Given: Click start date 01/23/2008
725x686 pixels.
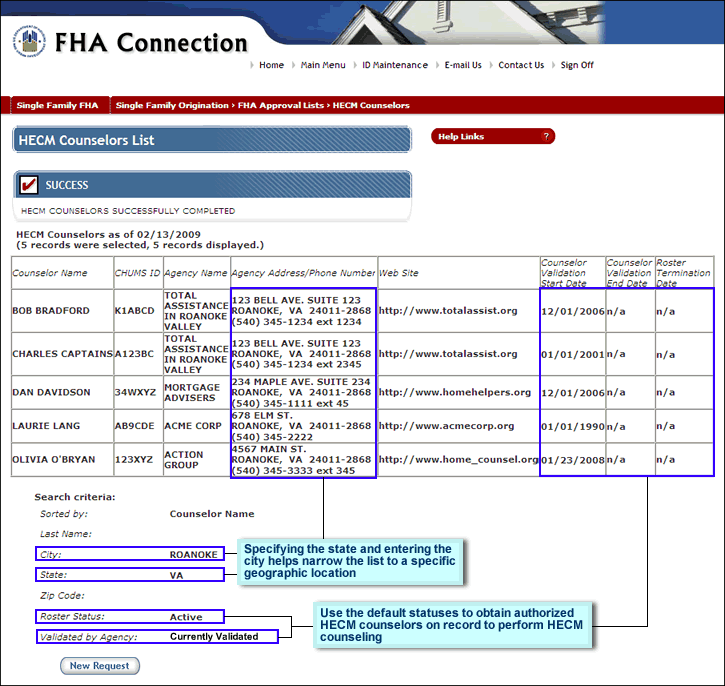Looking at the screenshot, I should (x=573, y=460).
